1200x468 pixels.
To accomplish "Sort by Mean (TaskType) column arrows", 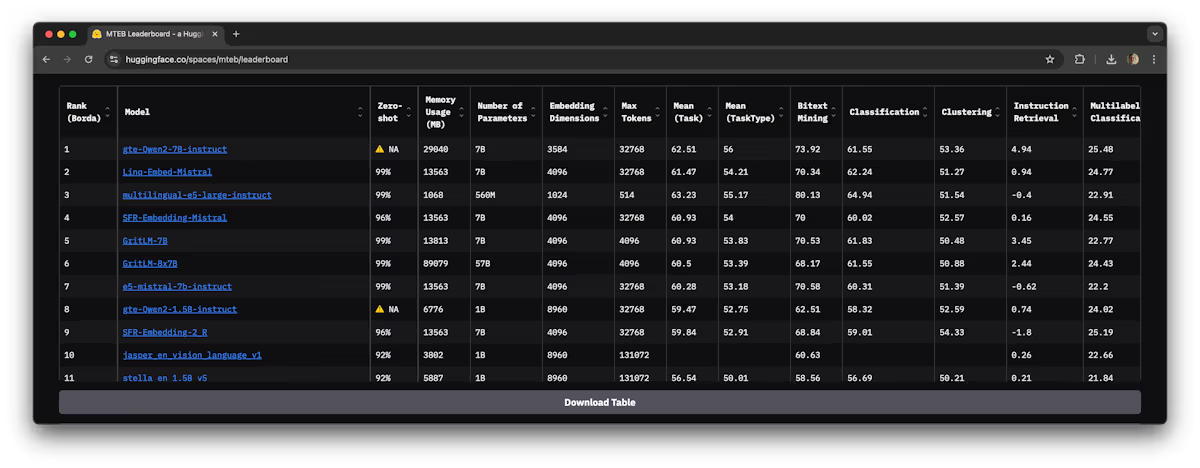I will [x=781, y=112].
